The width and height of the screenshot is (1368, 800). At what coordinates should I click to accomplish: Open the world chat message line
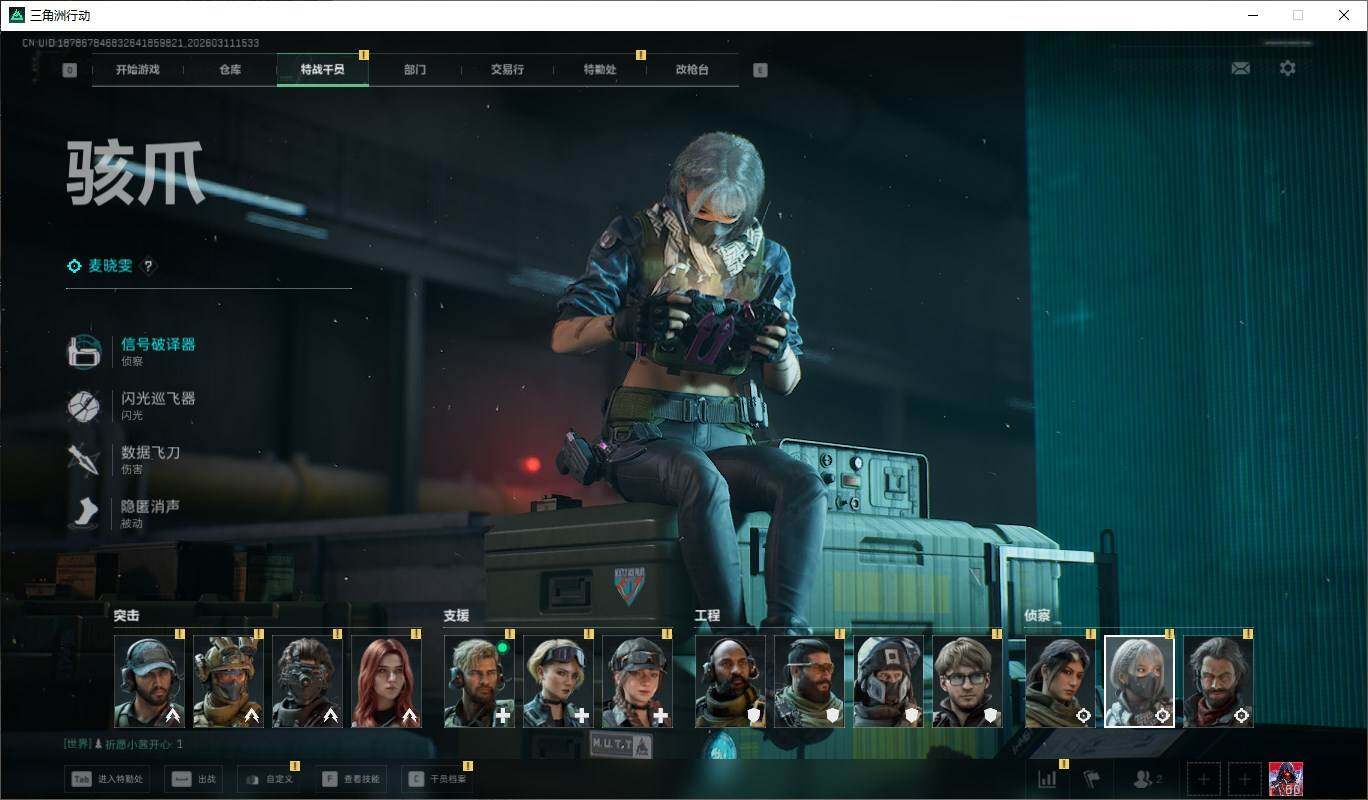[x=124, y=744]
